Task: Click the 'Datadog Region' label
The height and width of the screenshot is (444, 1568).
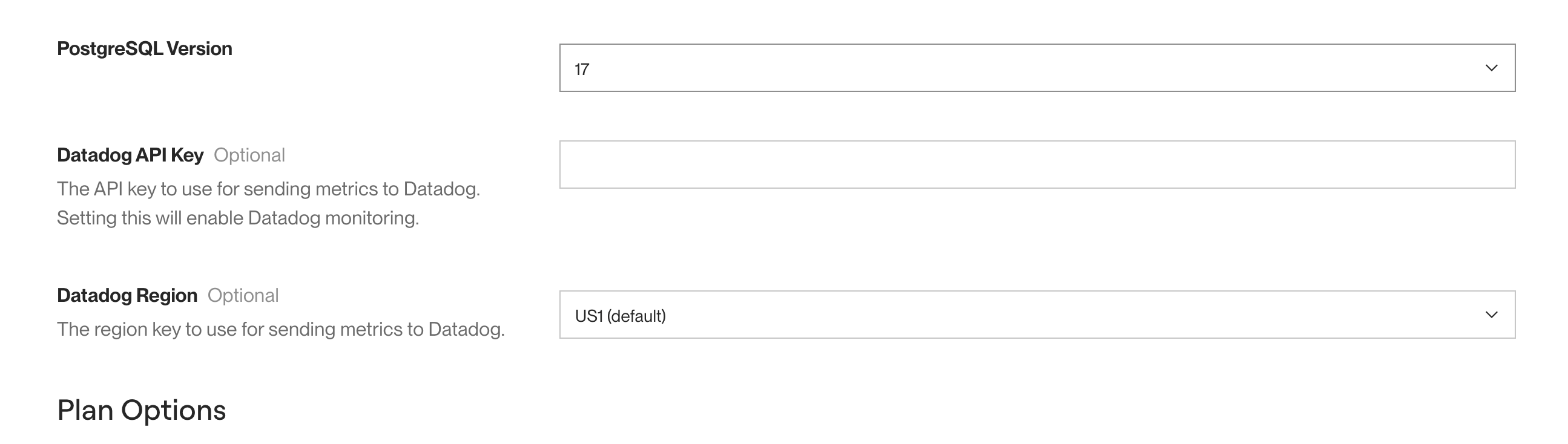Action: pyautogui.click(x=127, y=296)
